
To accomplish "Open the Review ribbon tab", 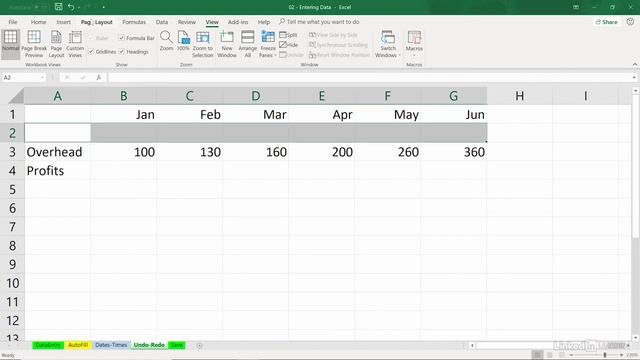I will (187, 22).
